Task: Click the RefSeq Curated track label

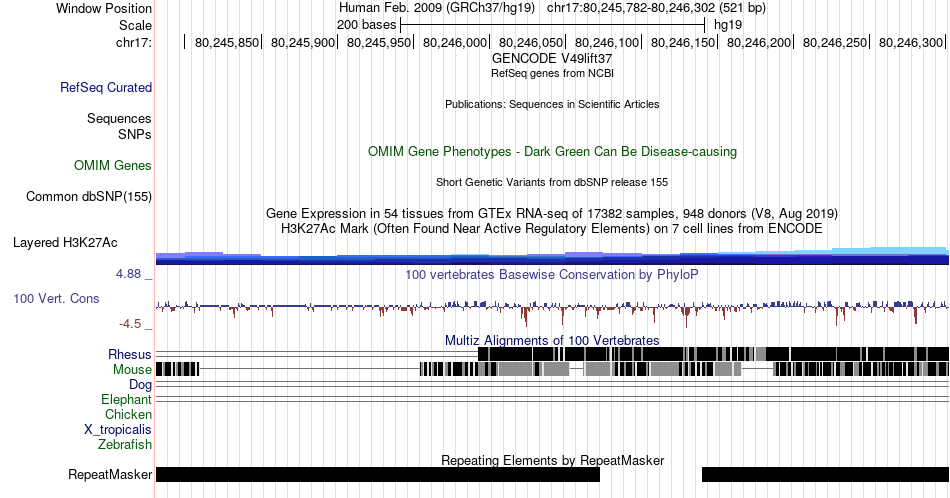Action: (105, 87)
